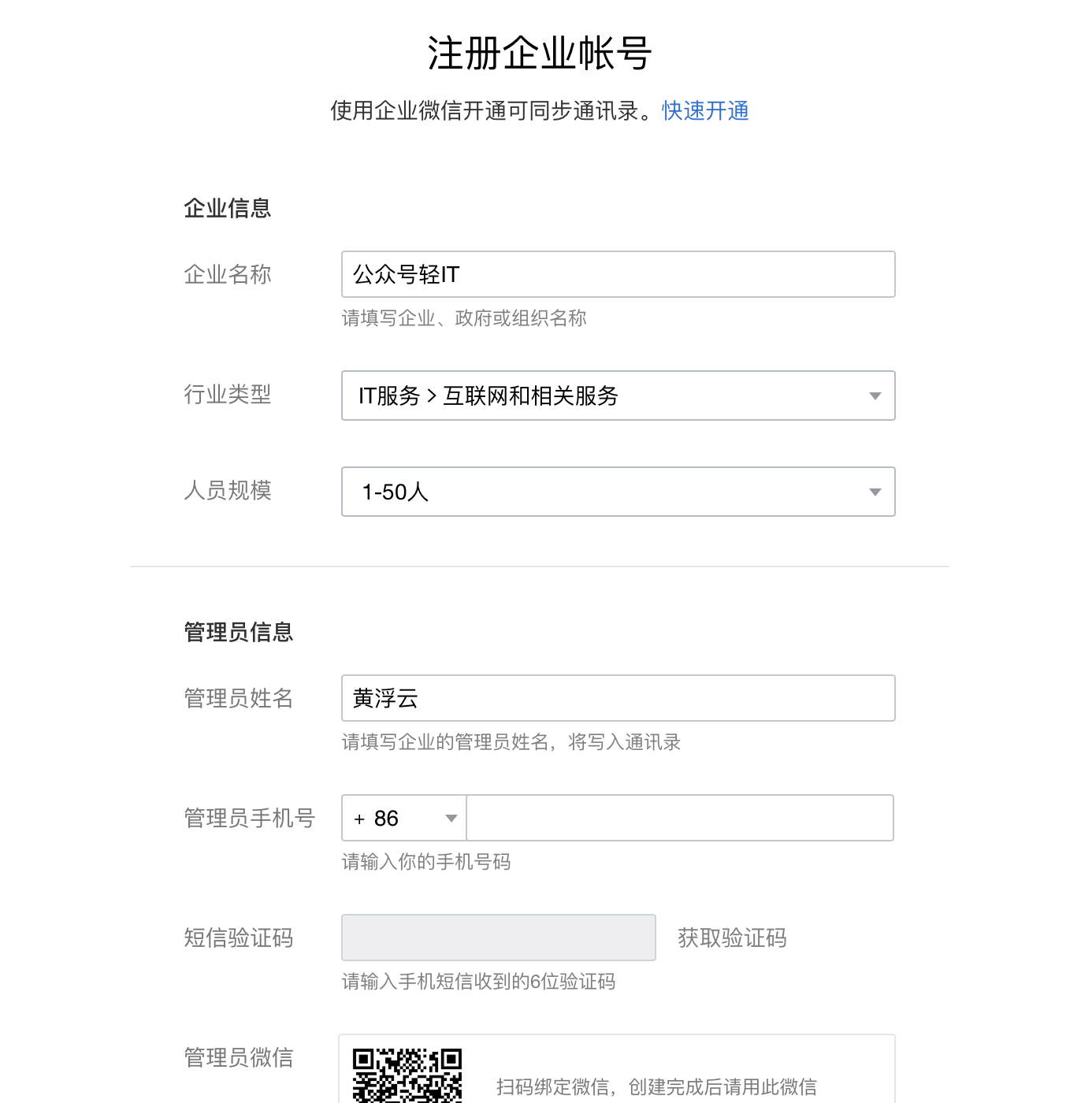Click inside the 企业名称 company name field
This screenshot has width=1092, height=1103.
(x=618, y=274)
